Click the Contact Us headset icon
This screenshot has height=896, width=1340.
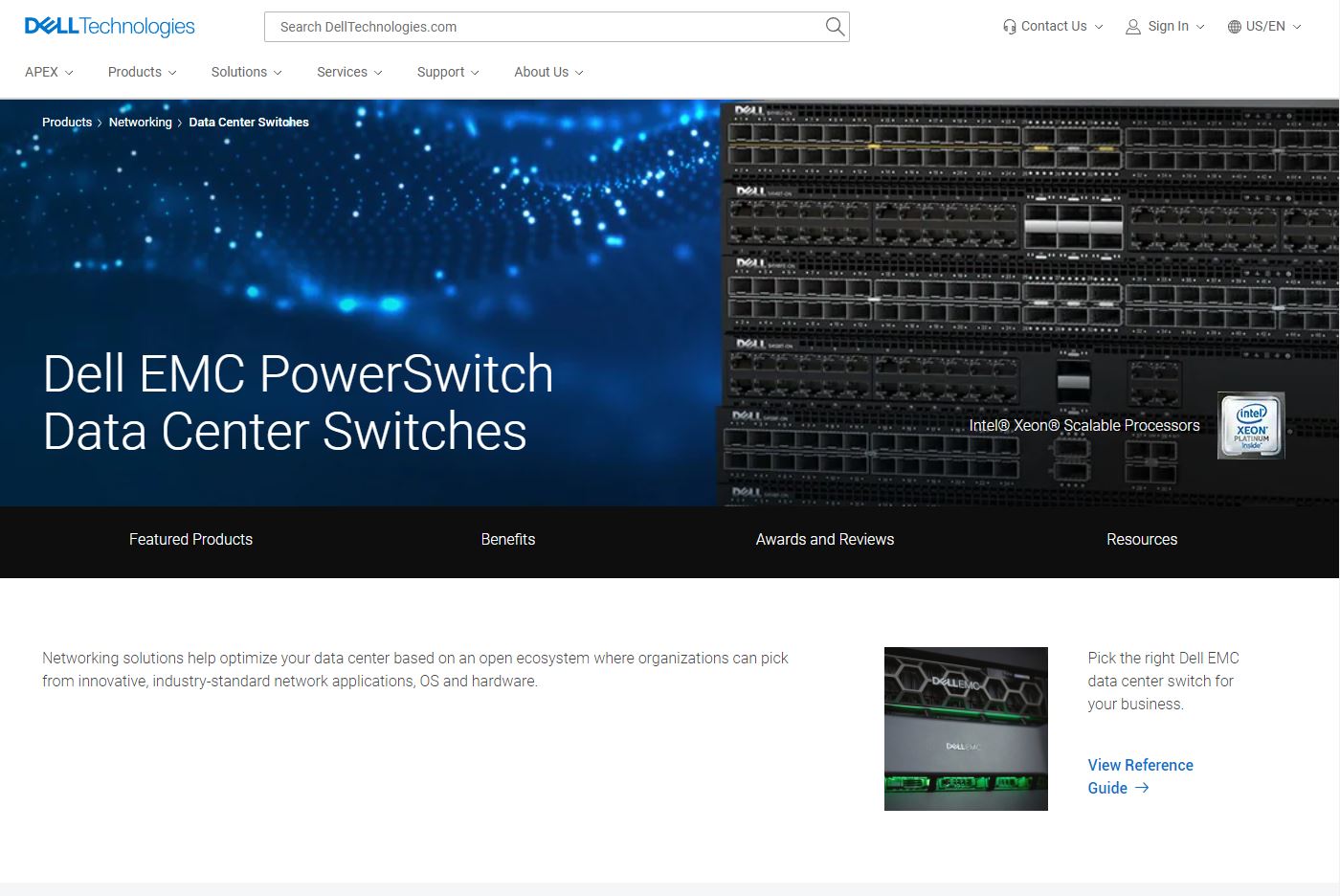(1010, 27)
